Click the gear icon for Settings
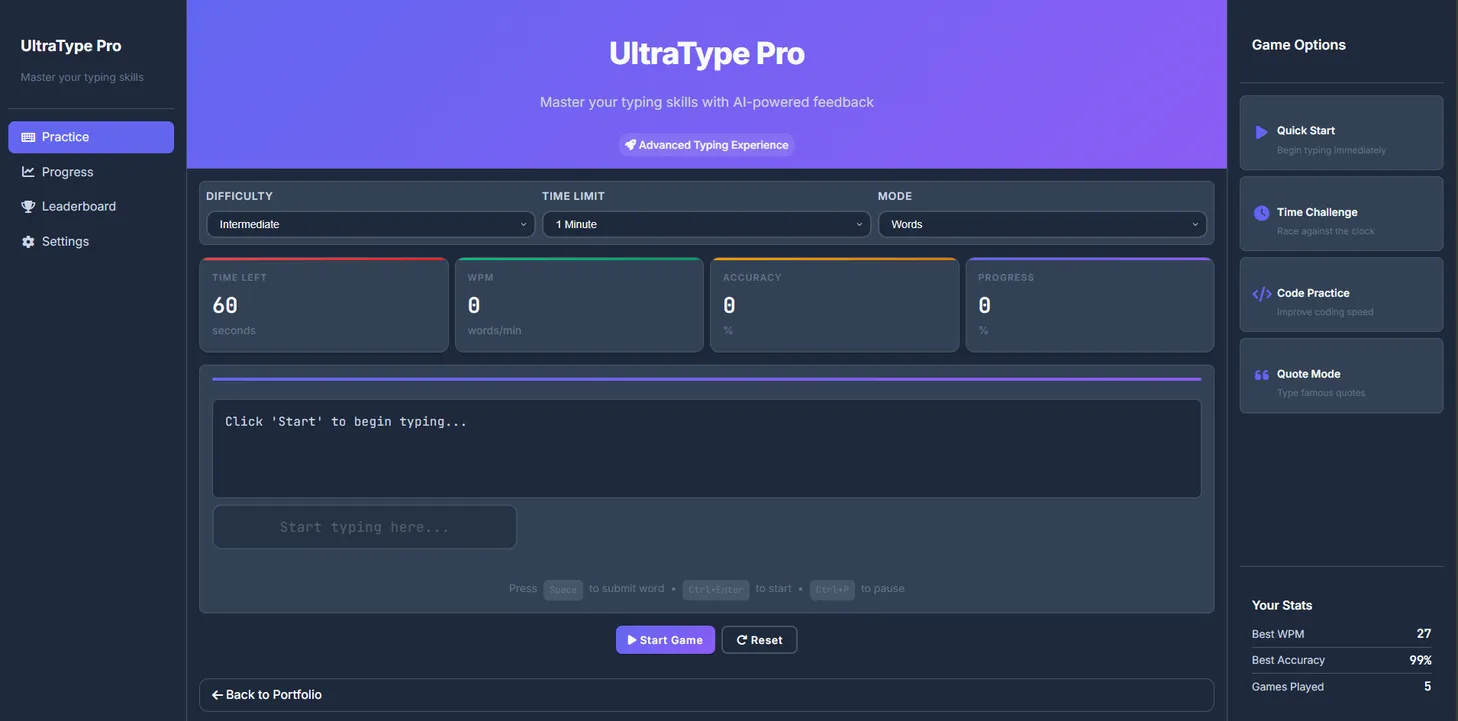The height and width of the screenshot is (721, 1458). 28,242
